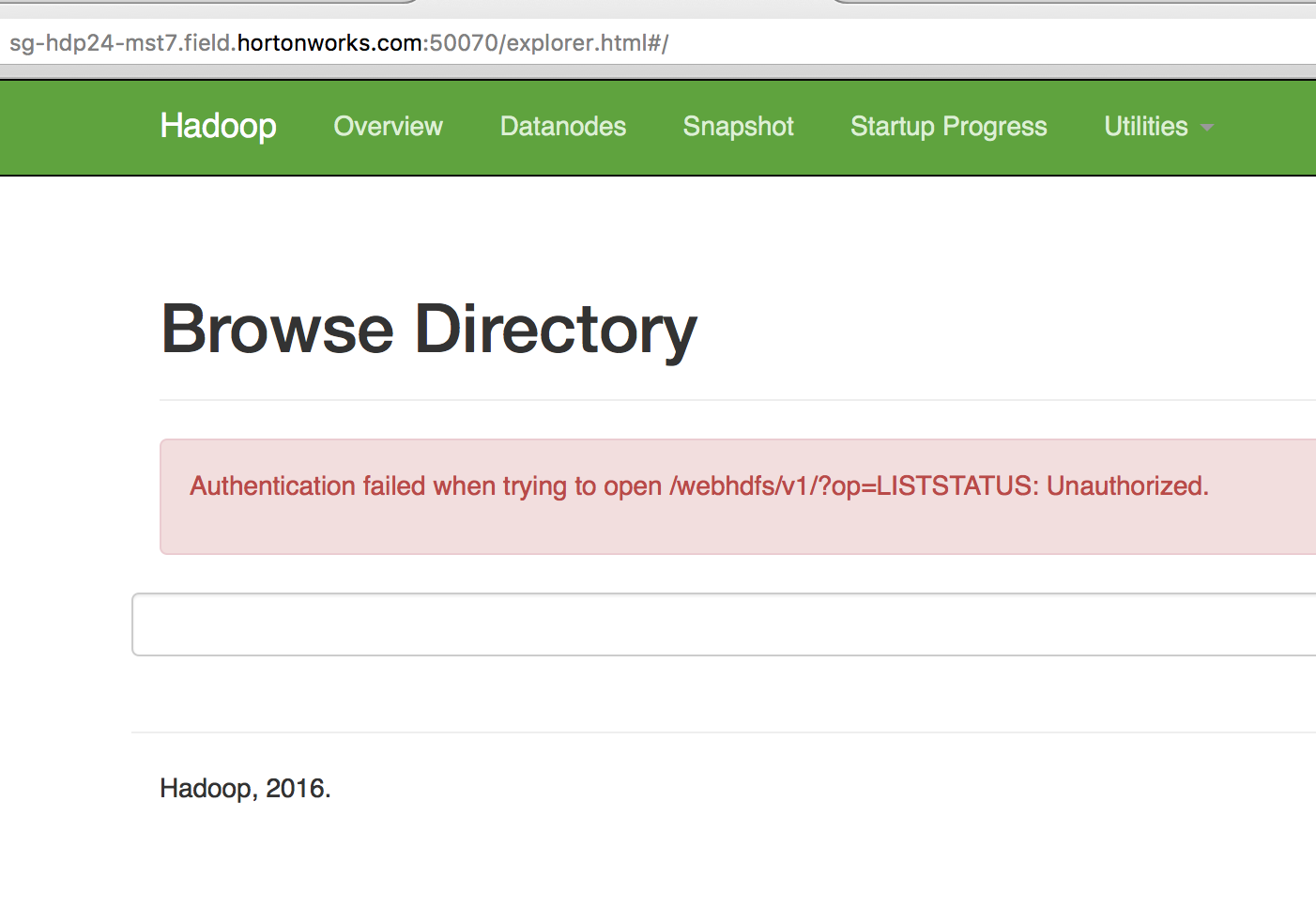Viewport: 1316px width, 909px height.
Task: Click the hortonworks.com domain in the URL
Action: [x=329, y=43]
